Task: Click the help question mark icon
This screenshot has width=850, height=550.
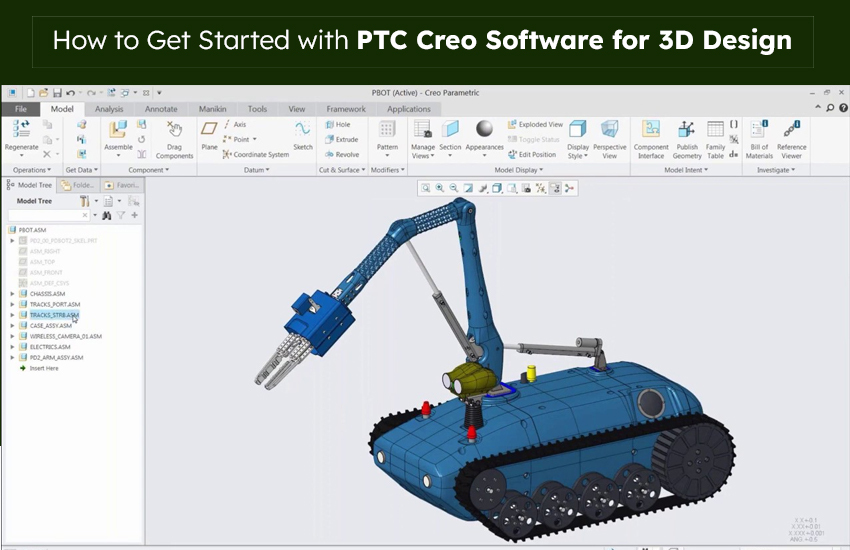Action: click(843, 108)
